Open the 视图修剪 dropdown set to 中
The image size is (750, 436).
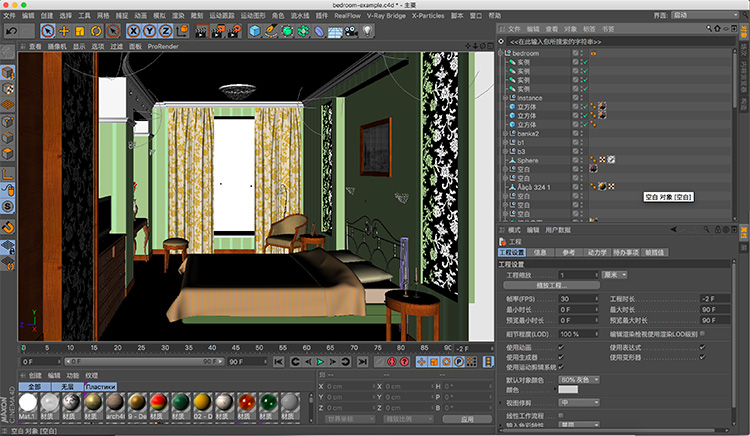579,403
